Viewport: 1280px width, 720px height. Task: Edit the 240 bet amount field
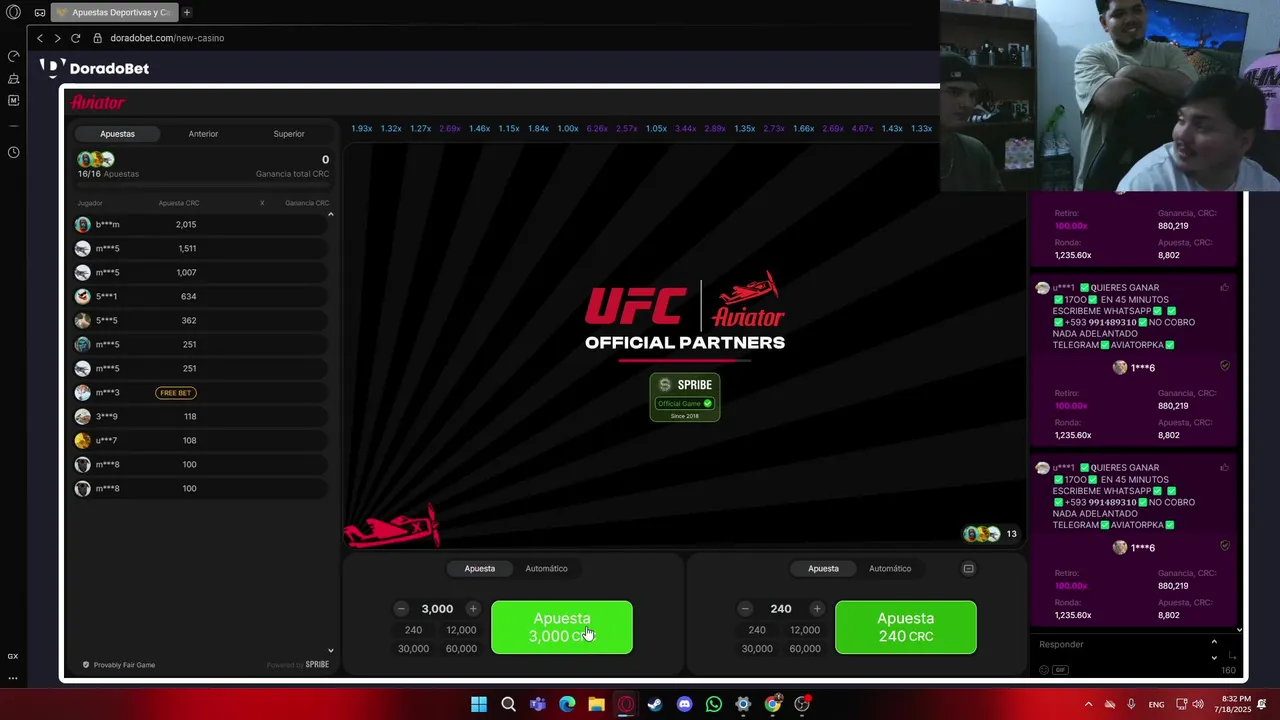pyautogui.click(x=781, y=609)
